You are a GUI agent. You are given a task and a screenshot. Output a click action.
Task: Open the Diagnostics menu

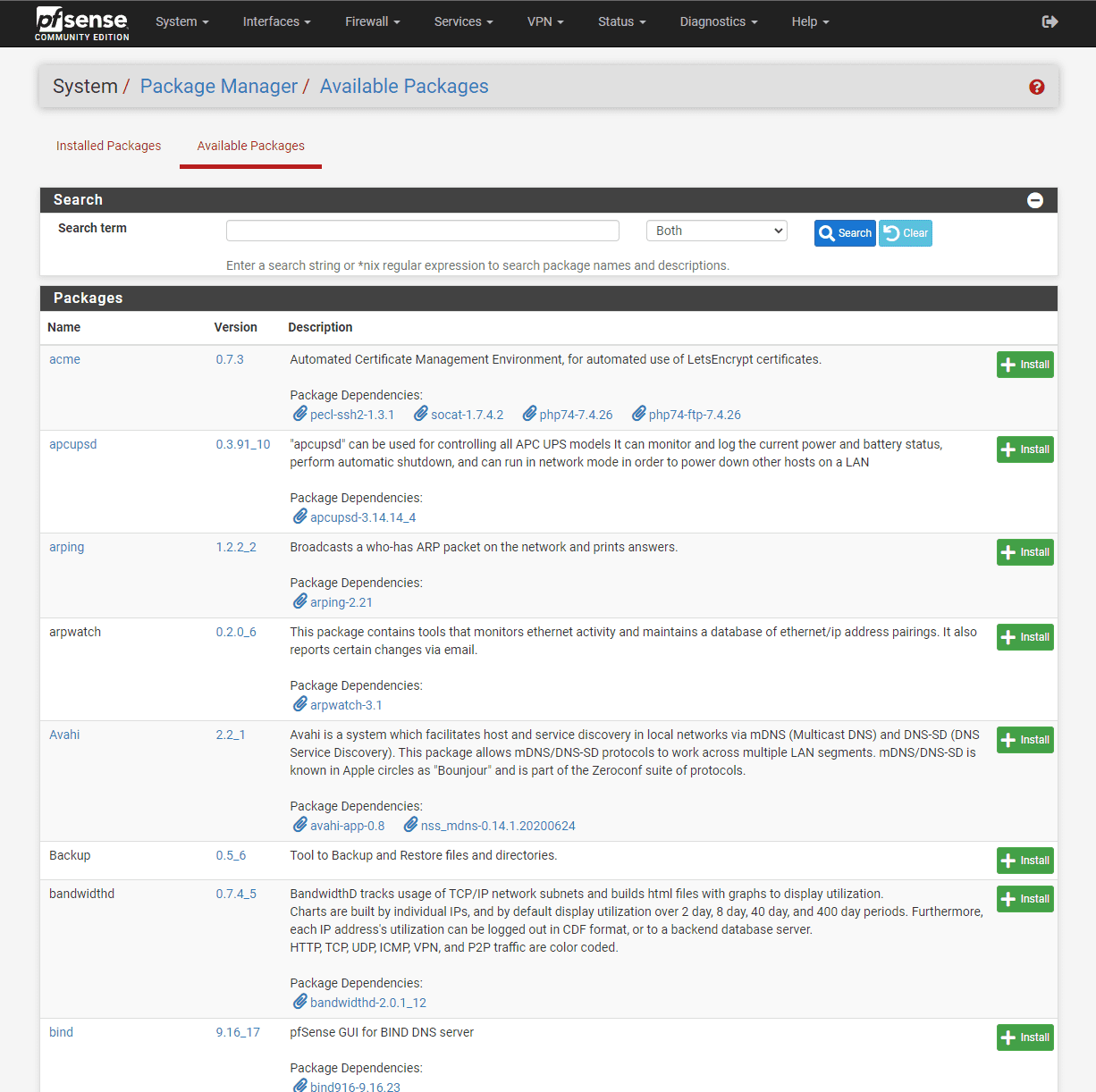719,21
